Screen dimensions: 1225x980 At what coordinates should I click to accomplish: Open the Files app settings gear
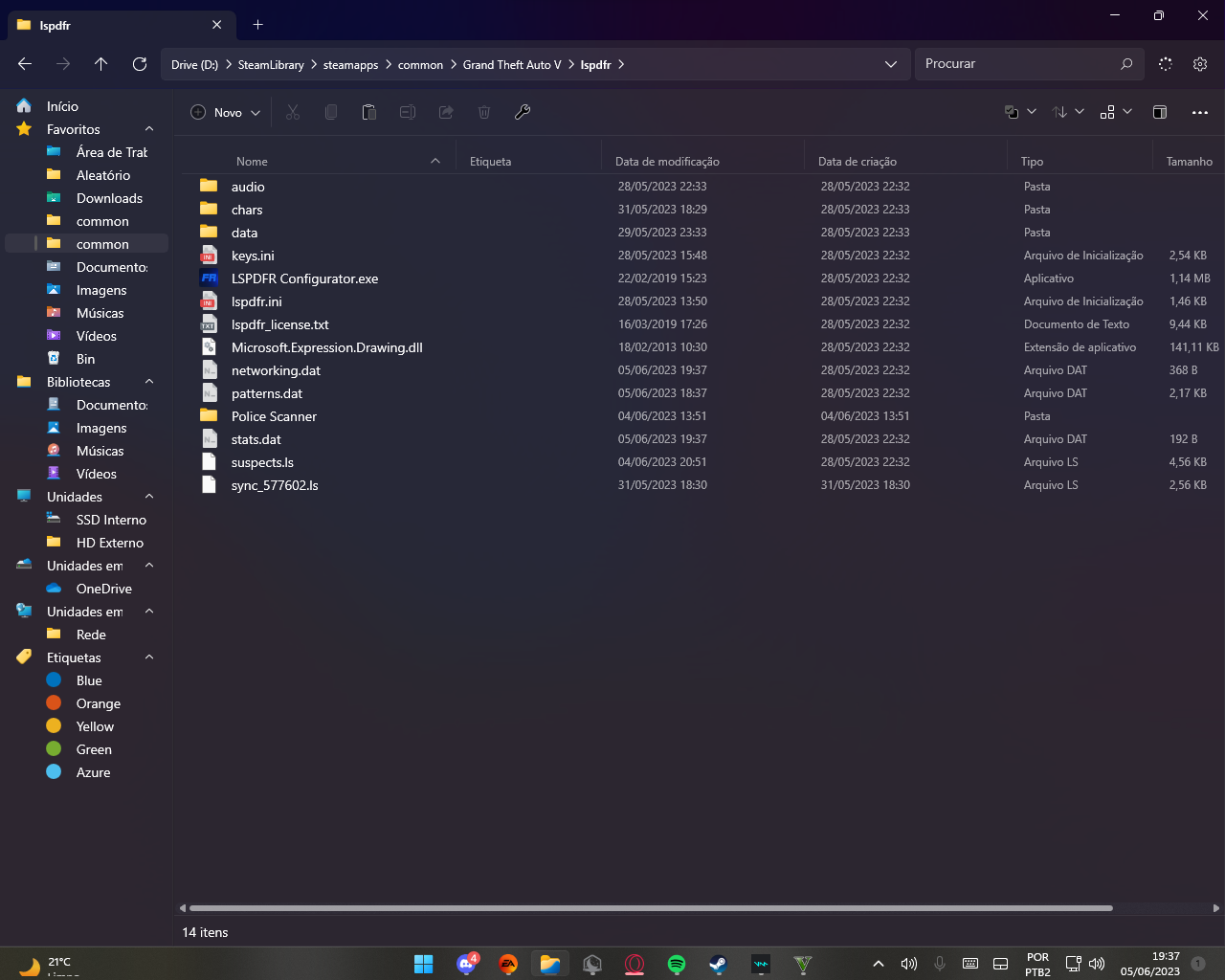coord(1200,64)
